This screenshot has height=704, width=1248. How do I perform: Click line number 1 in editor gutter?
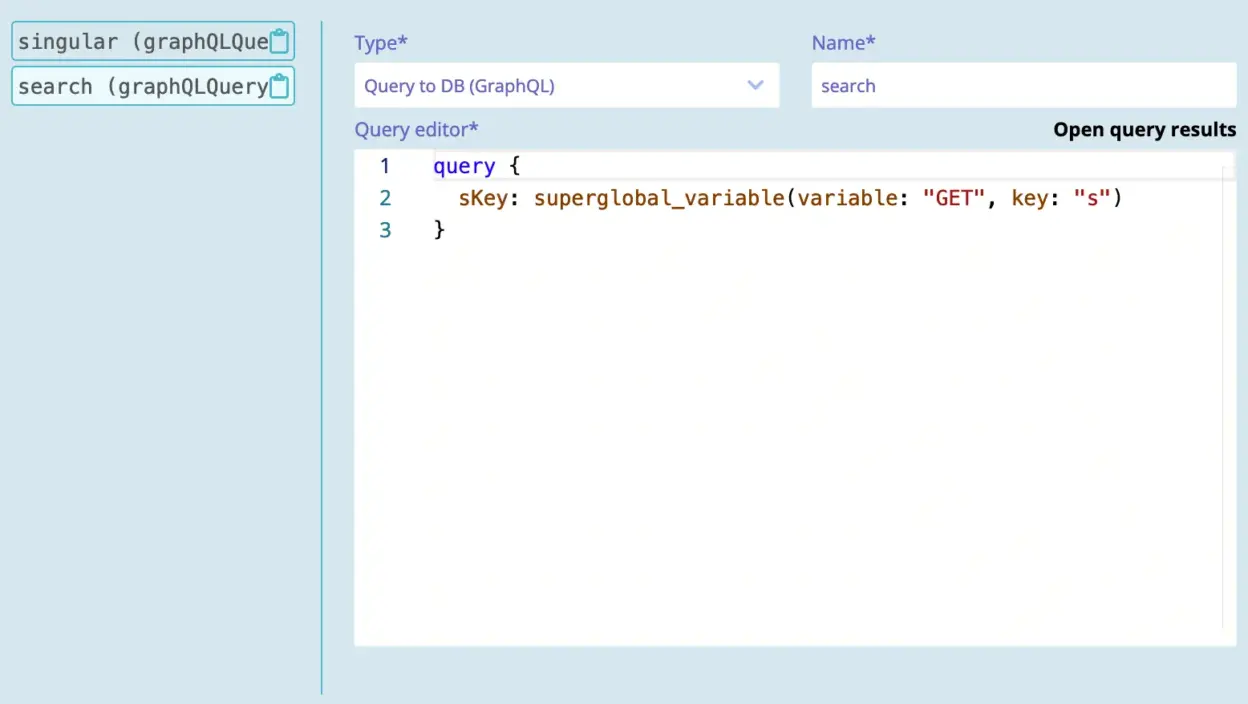click(x=385, y=166)
